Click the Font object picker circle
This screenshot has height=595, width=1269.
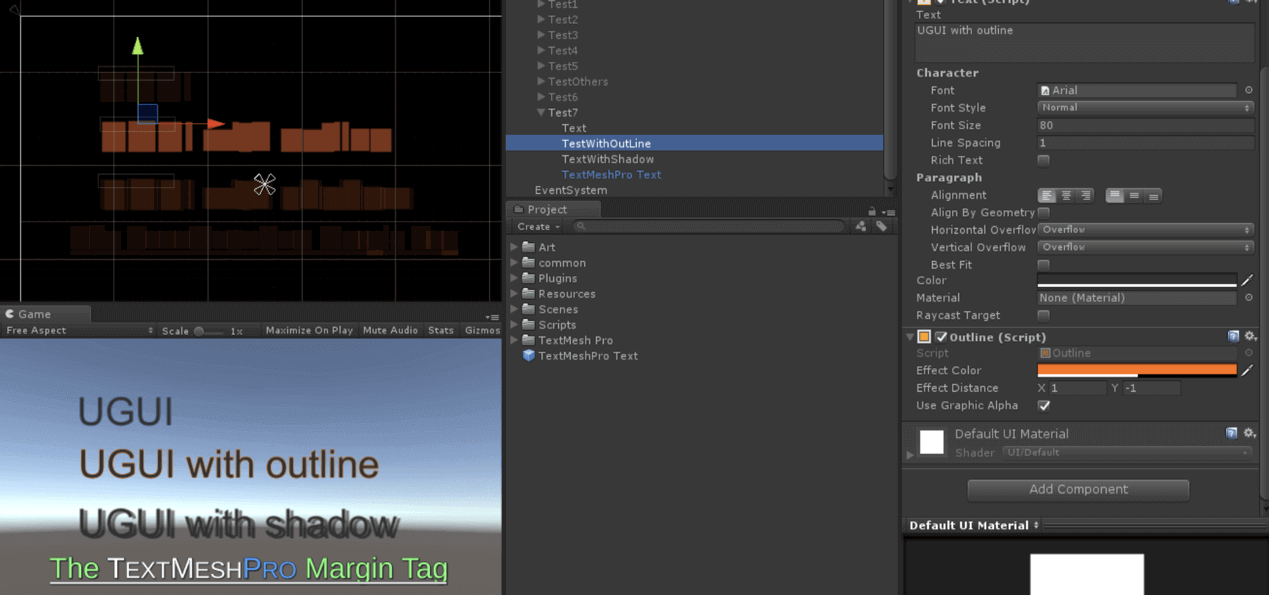coord(1249,91)
